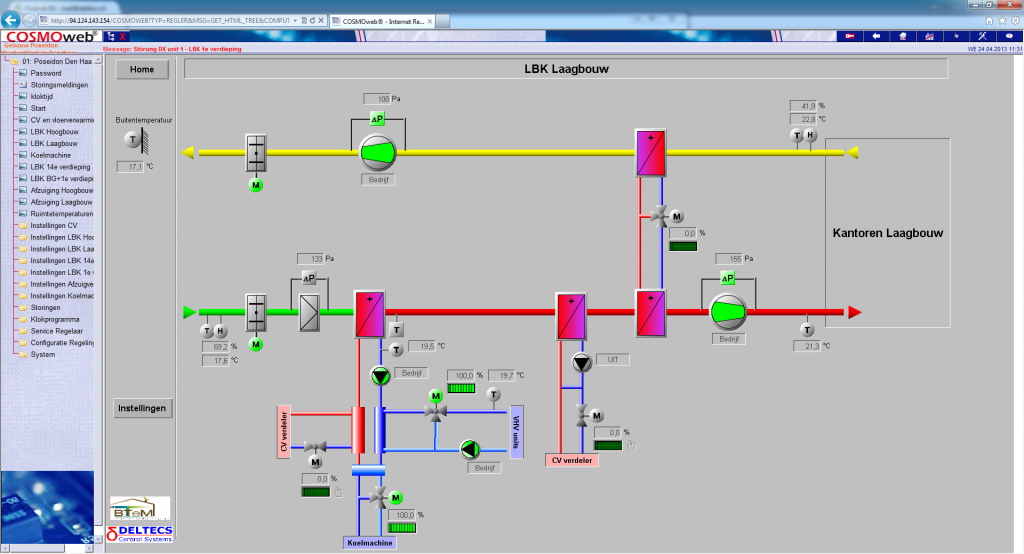Click the green bar under 100,0 % near VRV valve

pyautogui.click(x=461, y=388)
